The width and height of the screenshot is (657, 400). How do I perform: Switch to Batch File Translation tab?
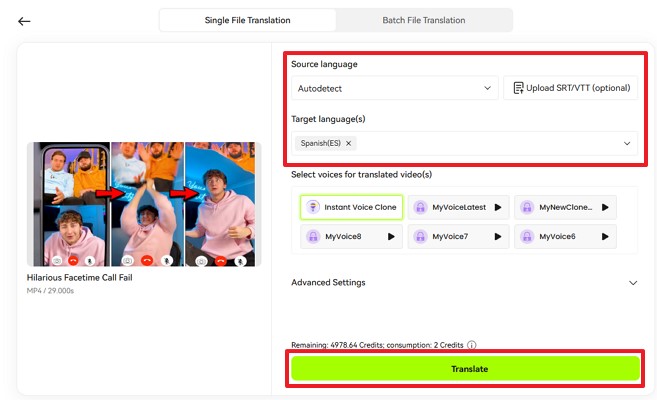(423, 21)
